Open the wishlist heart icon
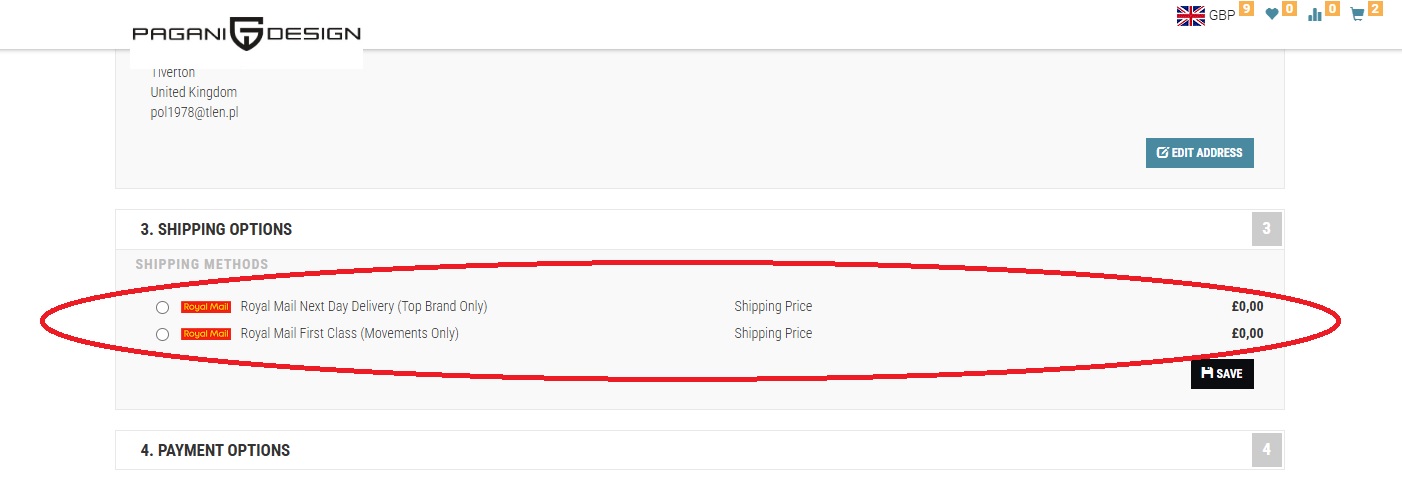 pyautogui.click(x=1272, y=15)
